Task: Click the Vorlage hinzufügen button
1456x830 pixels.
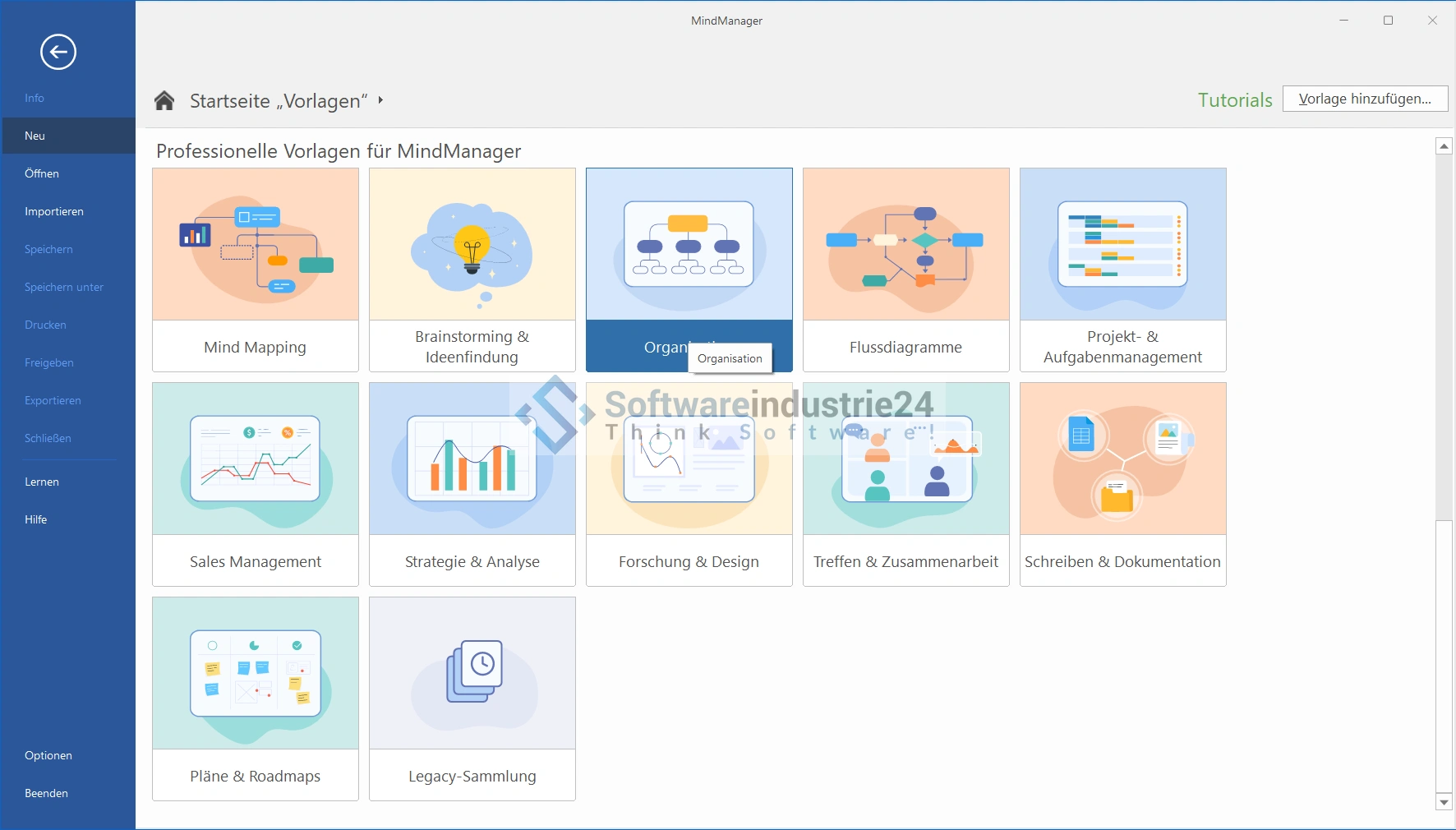Action: coord(1365,99)
